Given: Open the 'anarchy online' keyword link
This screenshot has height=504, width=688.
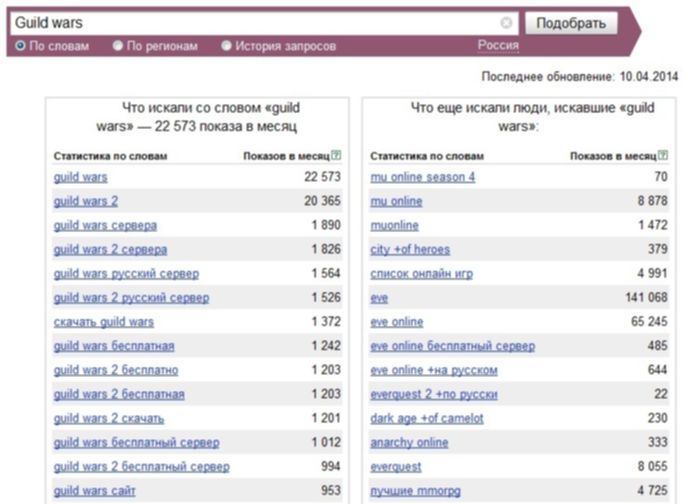Looking at the screenshot, I should pyautogui.click(x=410, y=443).
